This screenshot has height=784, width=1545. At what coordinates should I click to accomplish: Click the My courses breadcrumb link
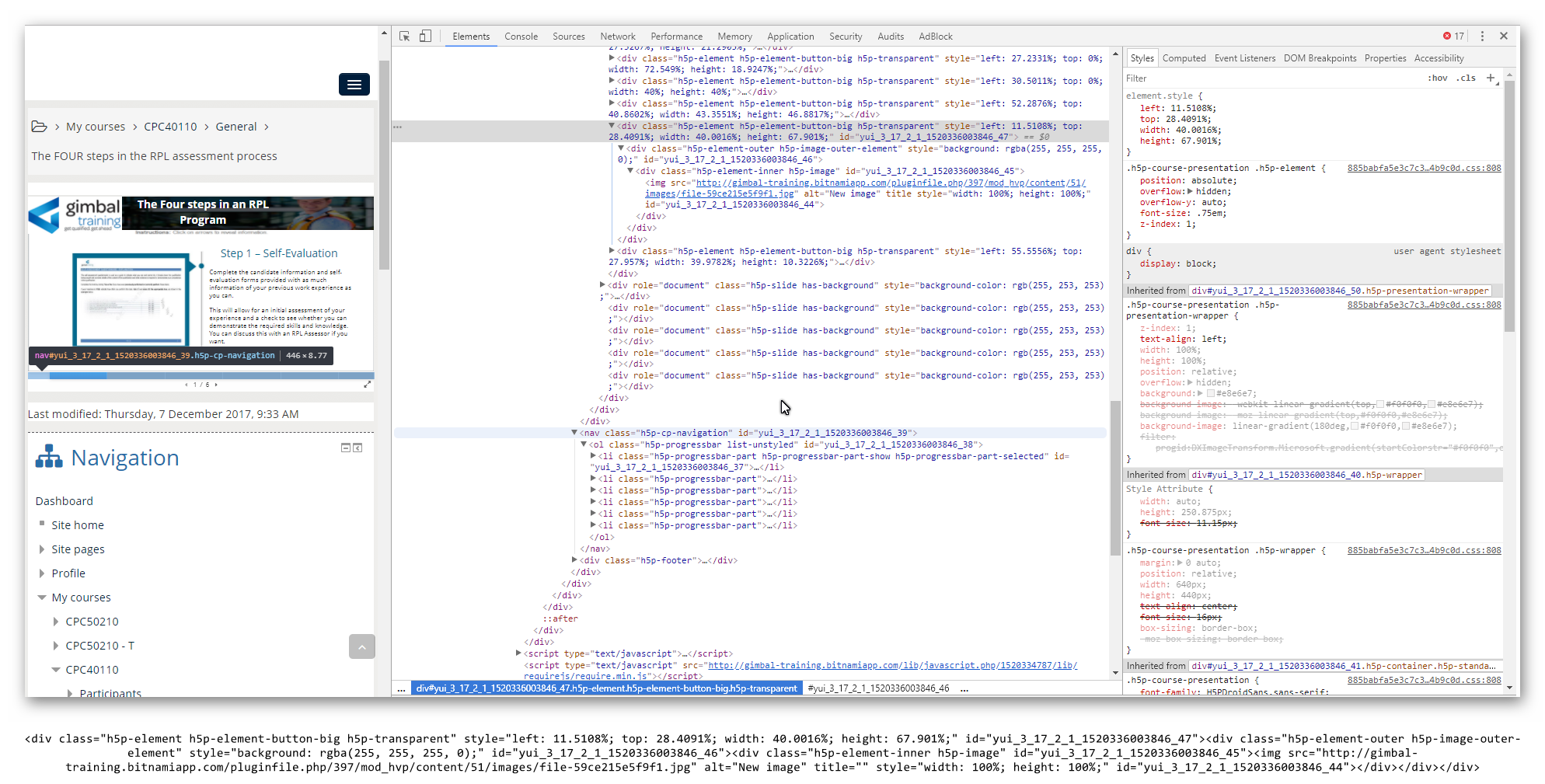(x=96, y=127)
